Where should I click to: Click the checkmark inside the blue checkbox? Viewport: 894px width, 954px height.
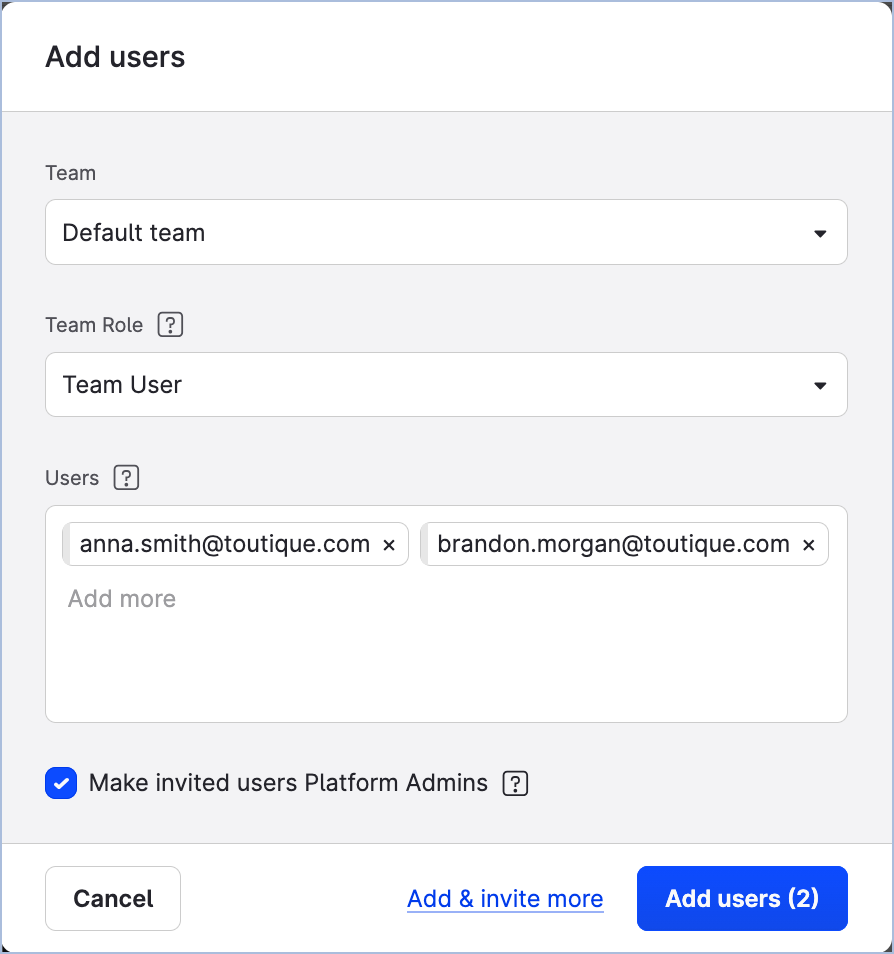point(61,783)
